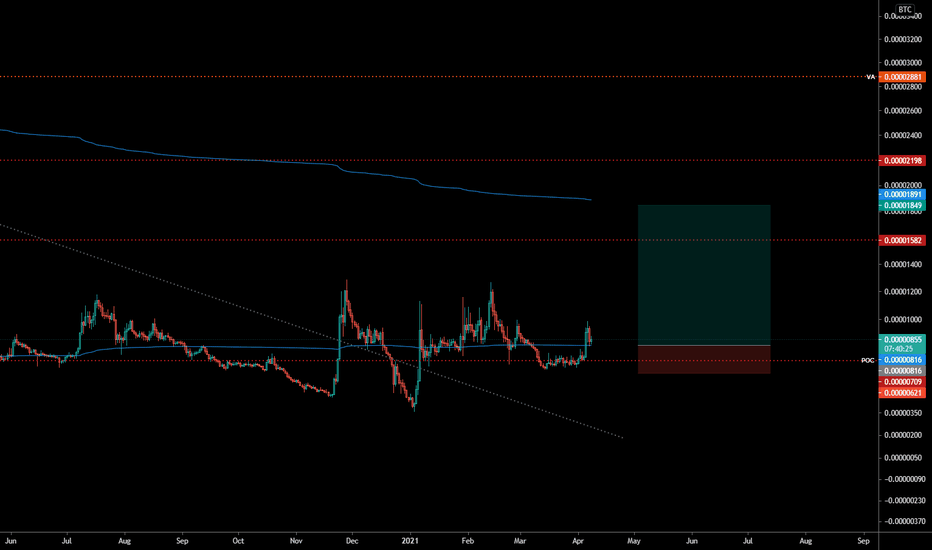Open the BTC currency selector

pyautogui.click(x=905, y=9)
